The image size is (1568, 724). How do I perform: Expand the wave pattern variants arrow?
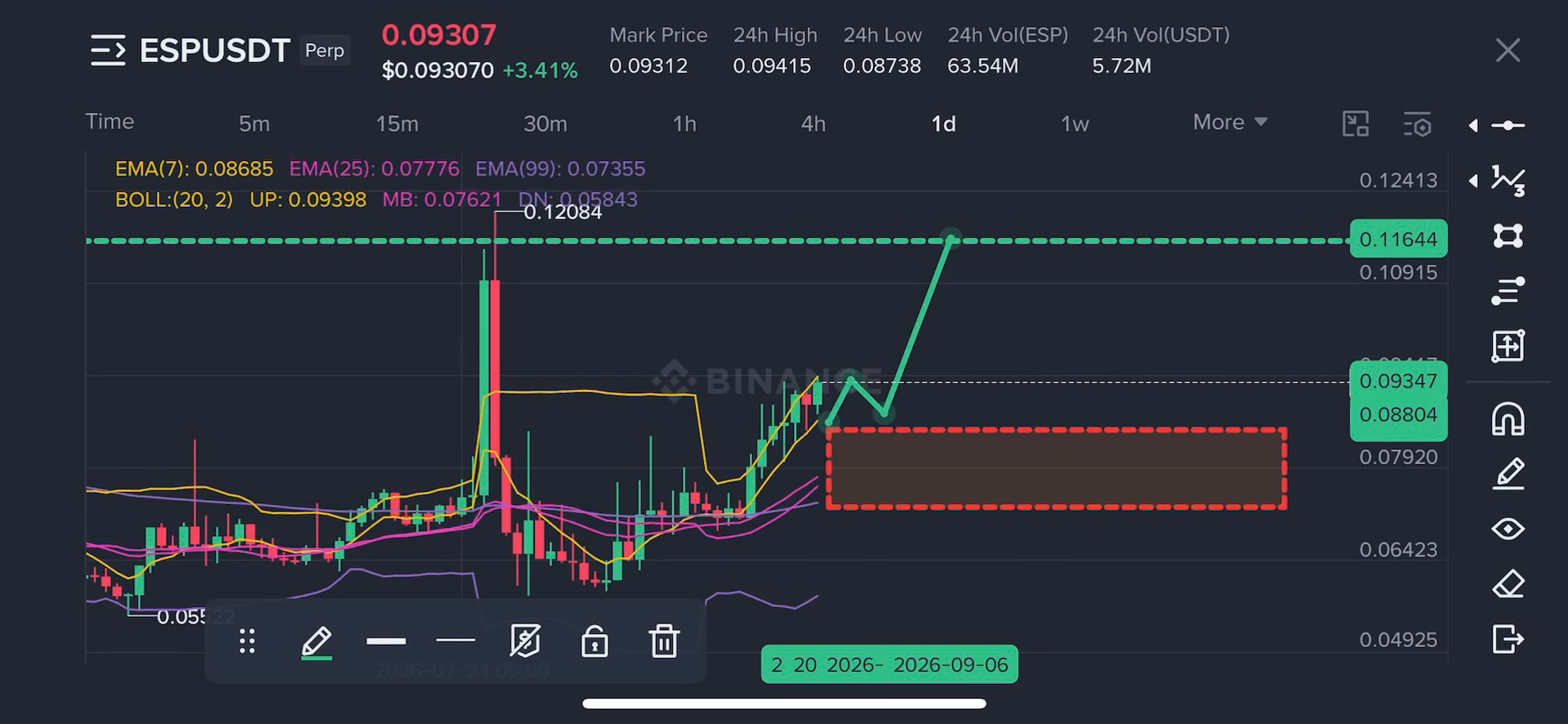(x=1473, y=181)
